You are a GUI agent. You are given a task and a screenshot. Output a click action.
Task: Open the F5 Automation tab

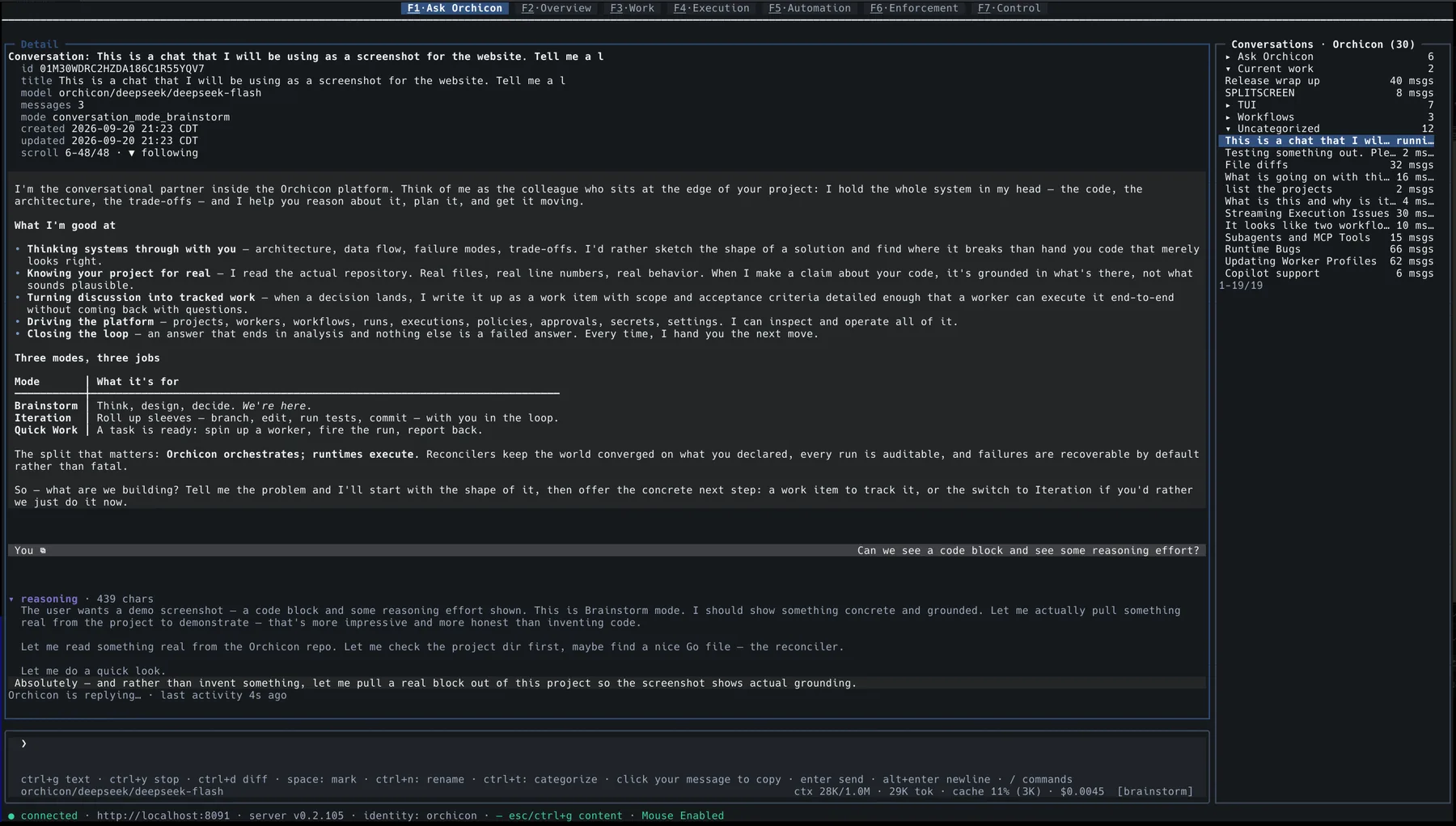coord(809,8)
